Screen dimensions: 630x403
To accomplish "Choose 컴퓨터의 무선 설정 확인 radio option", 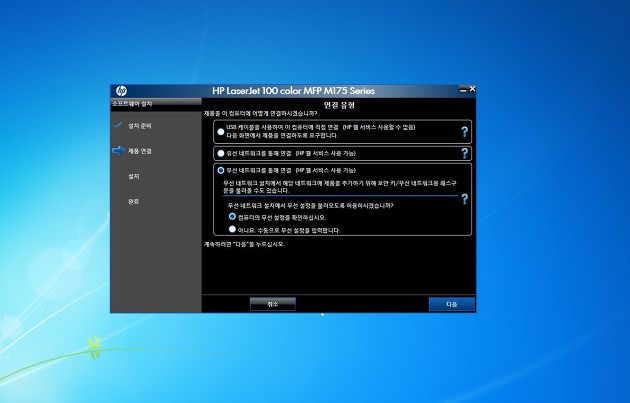I will point(232,217).
